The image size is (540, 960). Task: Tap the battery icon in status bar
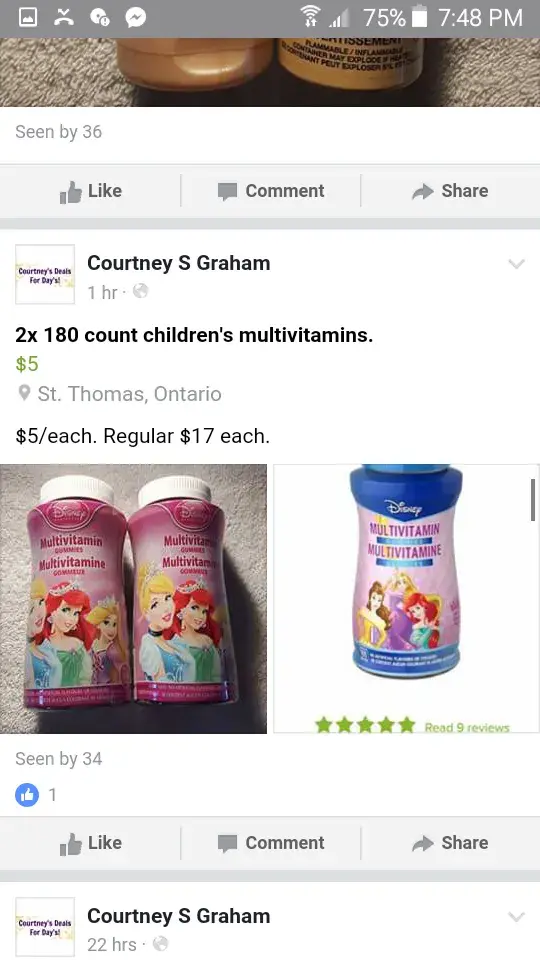click(x=419, y=18)
